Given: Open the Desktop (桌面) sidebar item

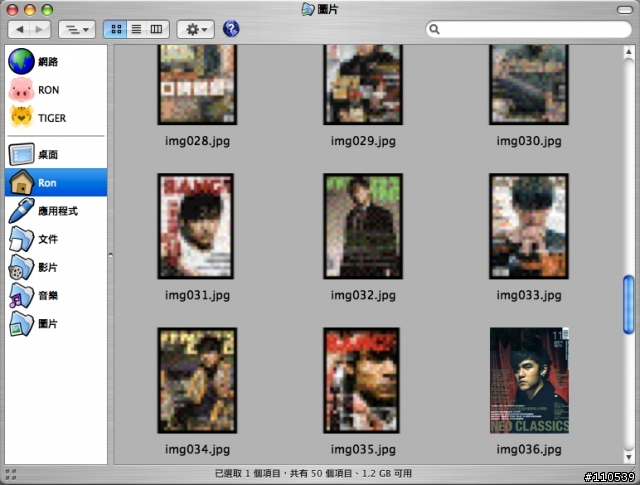Looking at the screenshot, I should 56,154.
